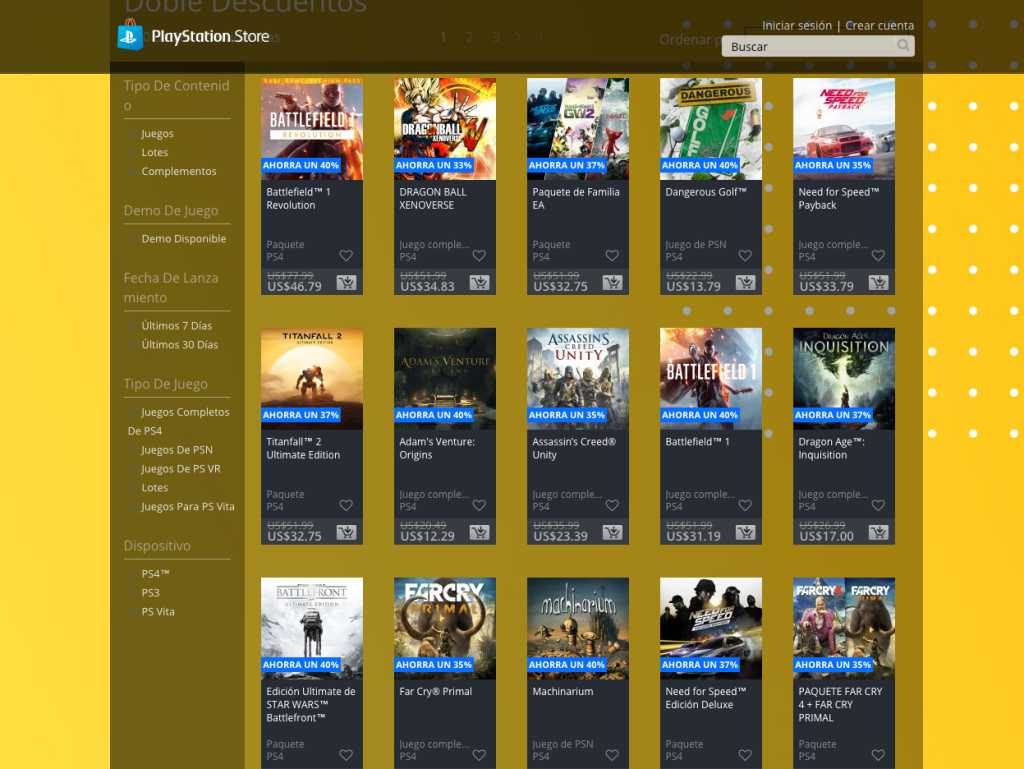
Task: Add Dangerous Golf to cart
Action: (745, 283)
